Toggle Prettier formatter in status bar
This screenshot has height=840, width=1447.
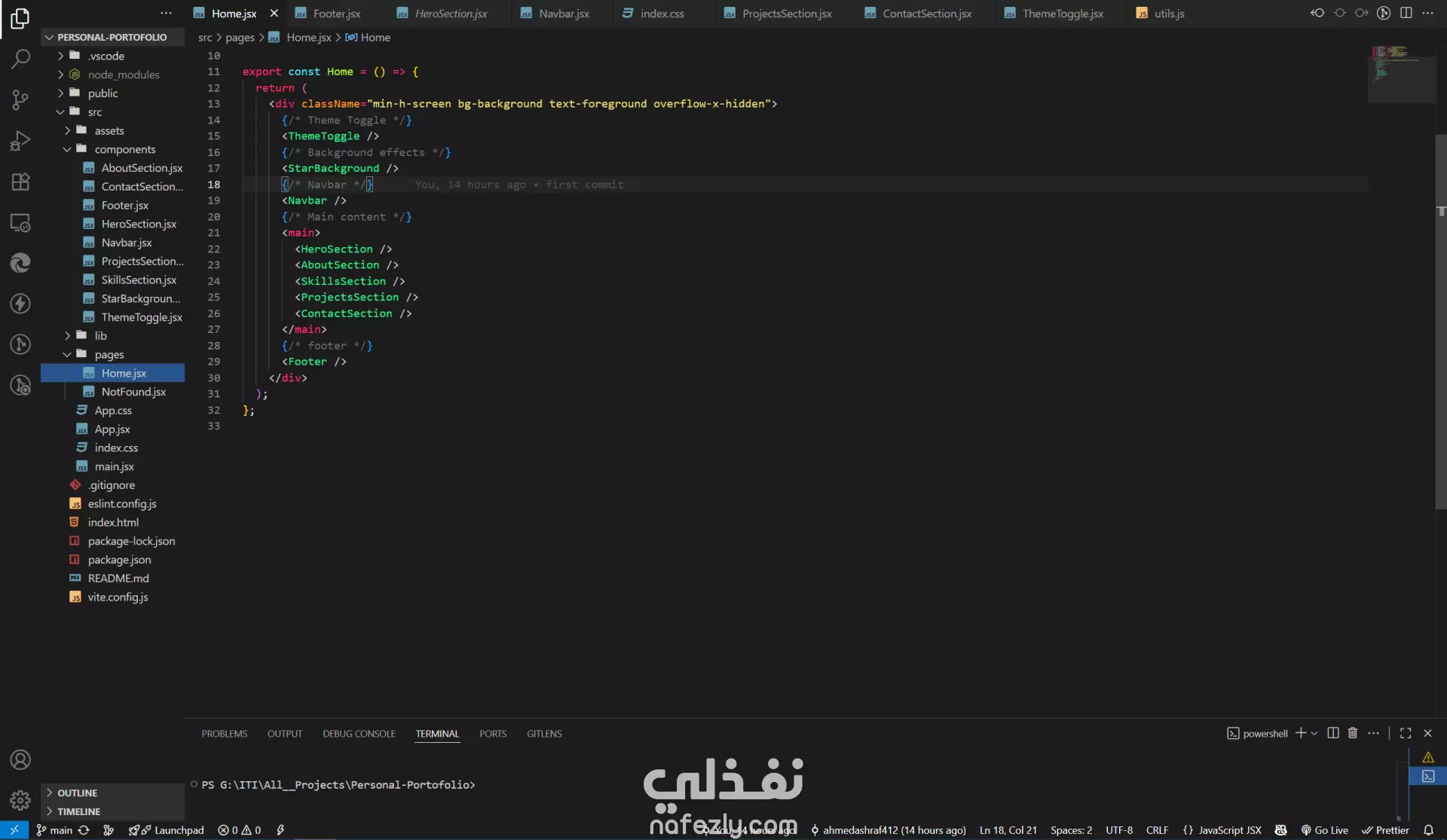[1385, 830]
